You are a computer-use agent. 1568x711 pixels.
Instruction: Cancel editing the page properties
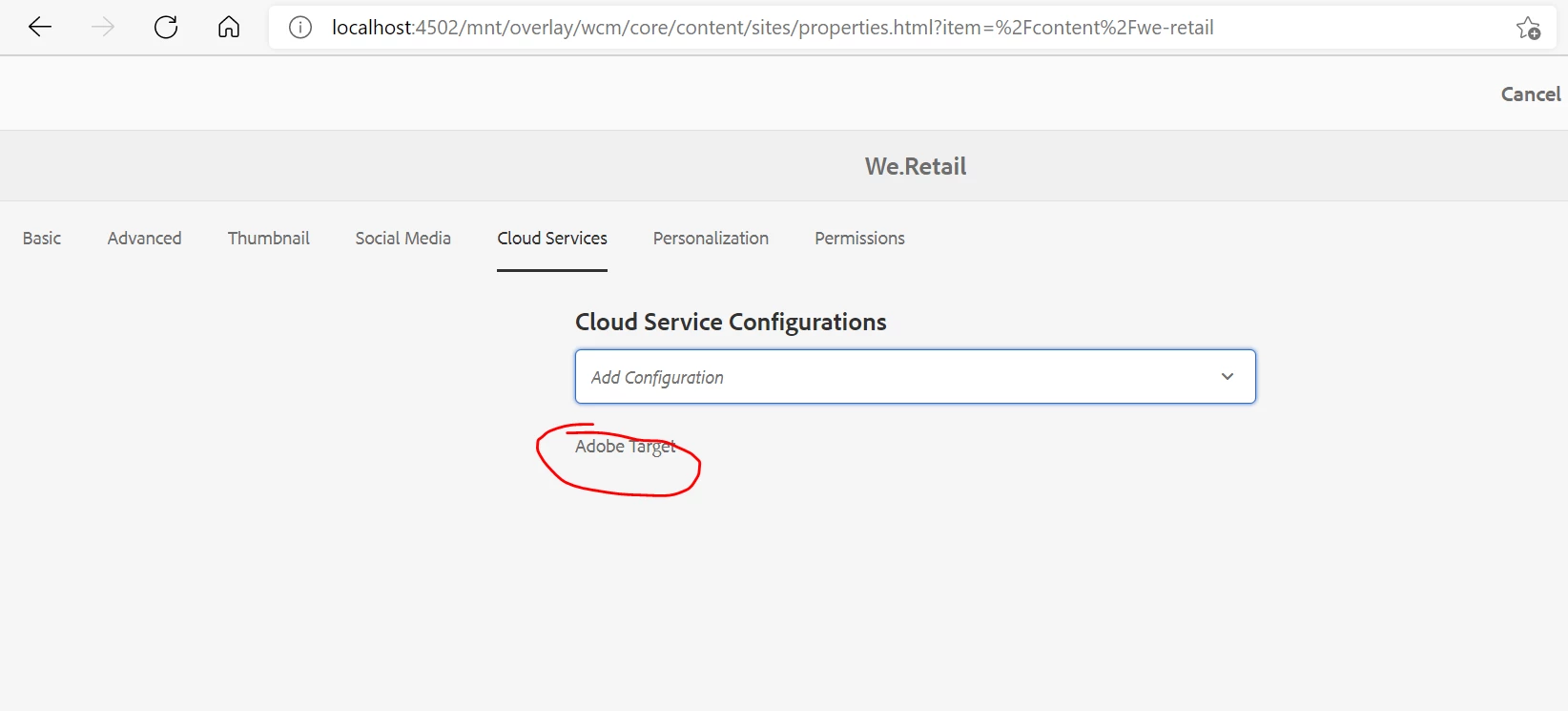1531,94
